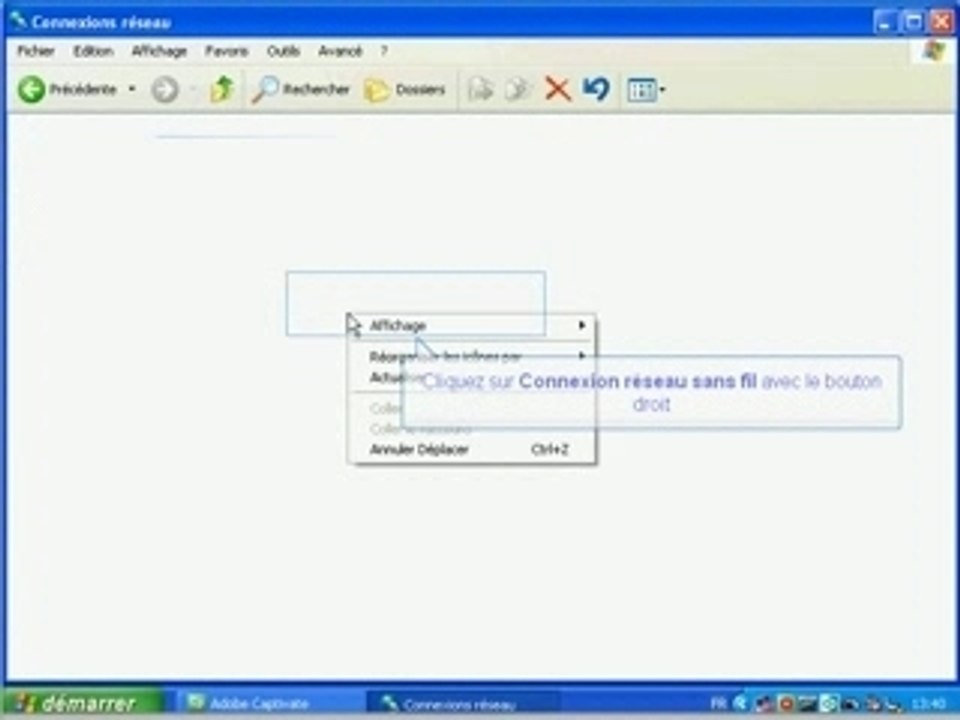Click the views layout icon
Viewport: 960px width, 720px height.
pyautogui.click(x=642, y=90)
